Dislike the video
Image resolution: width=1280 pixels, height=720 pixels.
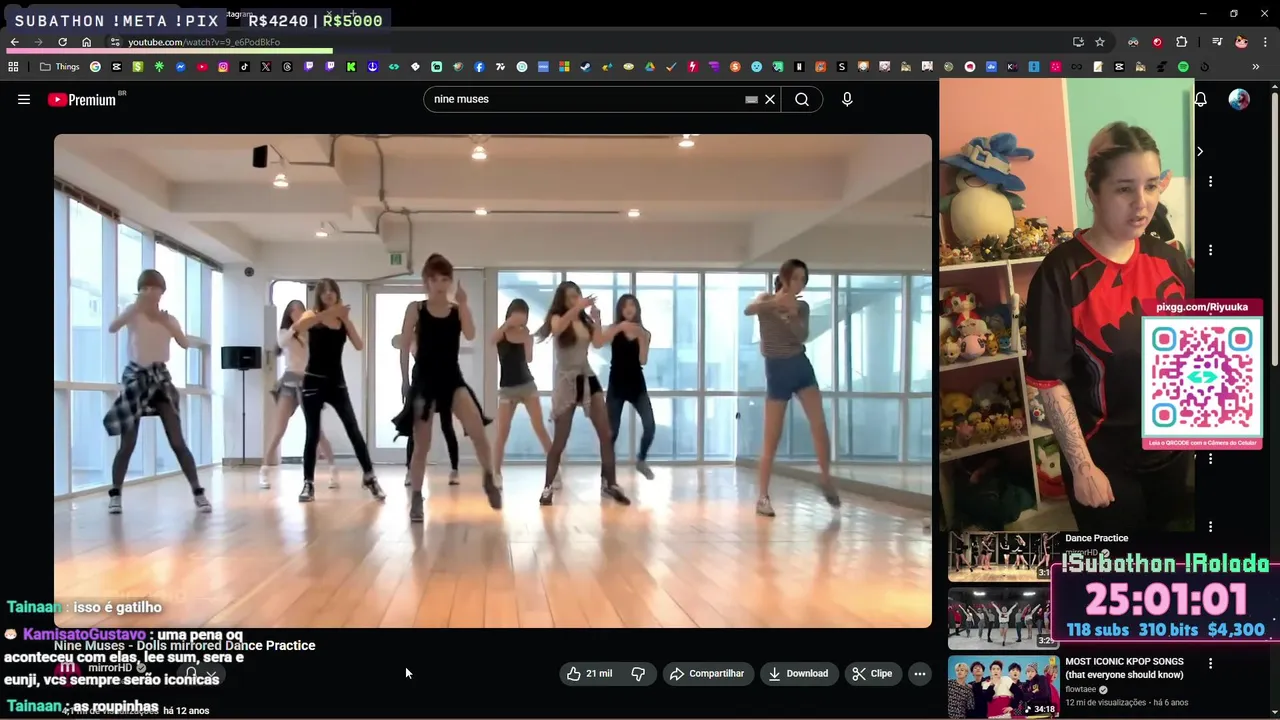[x=638, y=673]
